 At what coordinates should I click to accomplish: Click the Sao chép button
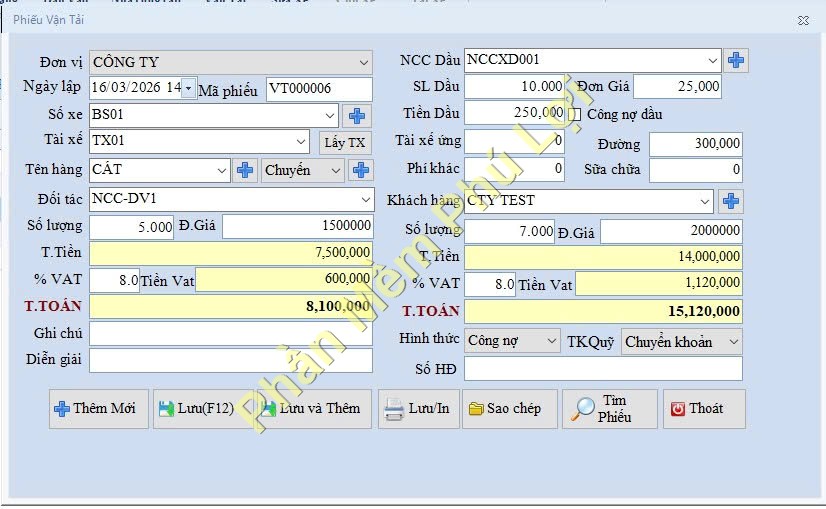(509, 409)
